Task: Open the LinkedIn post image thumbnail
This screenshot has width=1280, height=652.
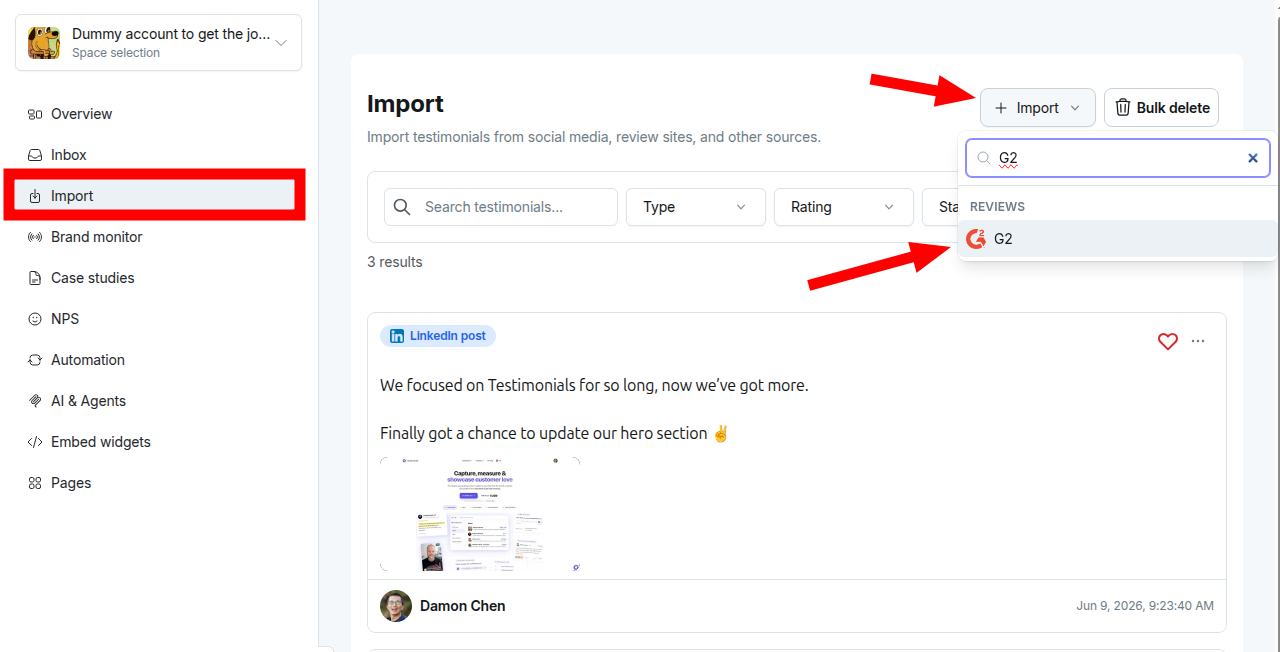Action: tap(480, 515)
